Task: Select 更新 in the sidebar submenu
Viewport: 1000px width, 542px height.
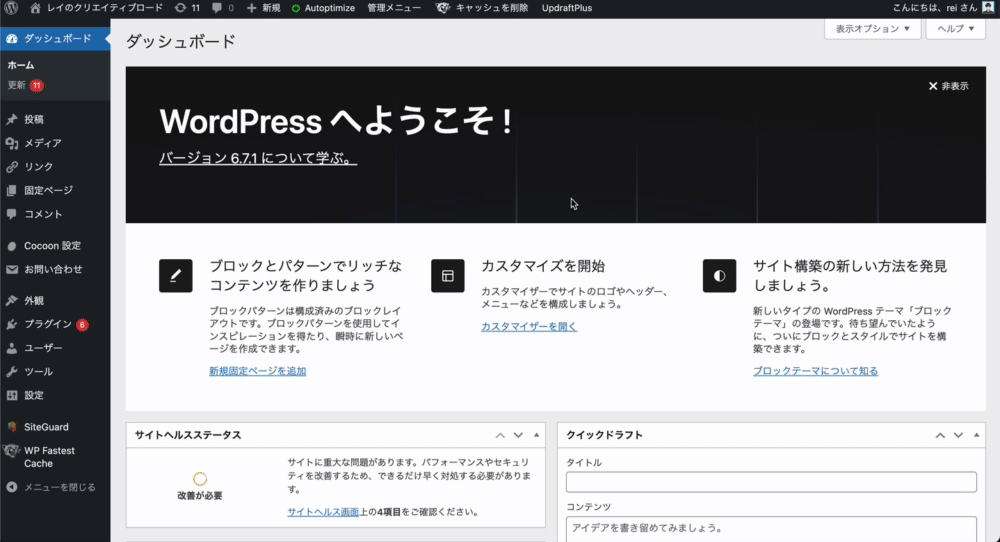Action: [17, 85]
